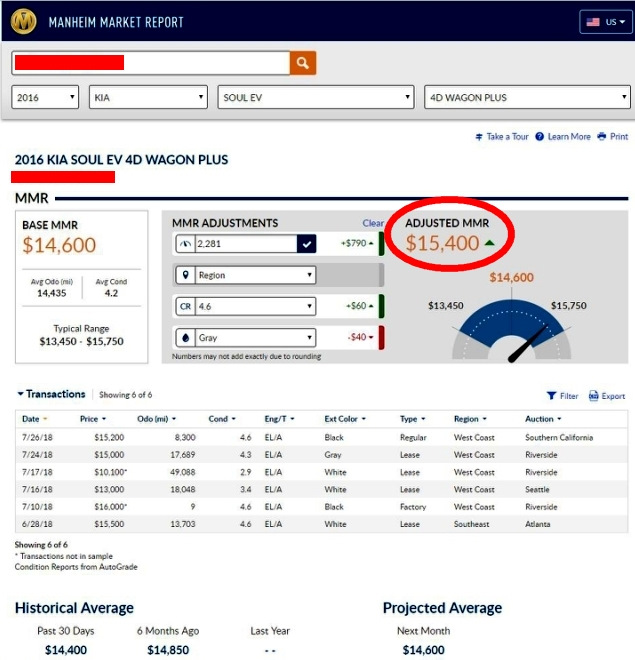
Task: Click the Past 30 Days $14,400 value
Action: coord(66,650)
